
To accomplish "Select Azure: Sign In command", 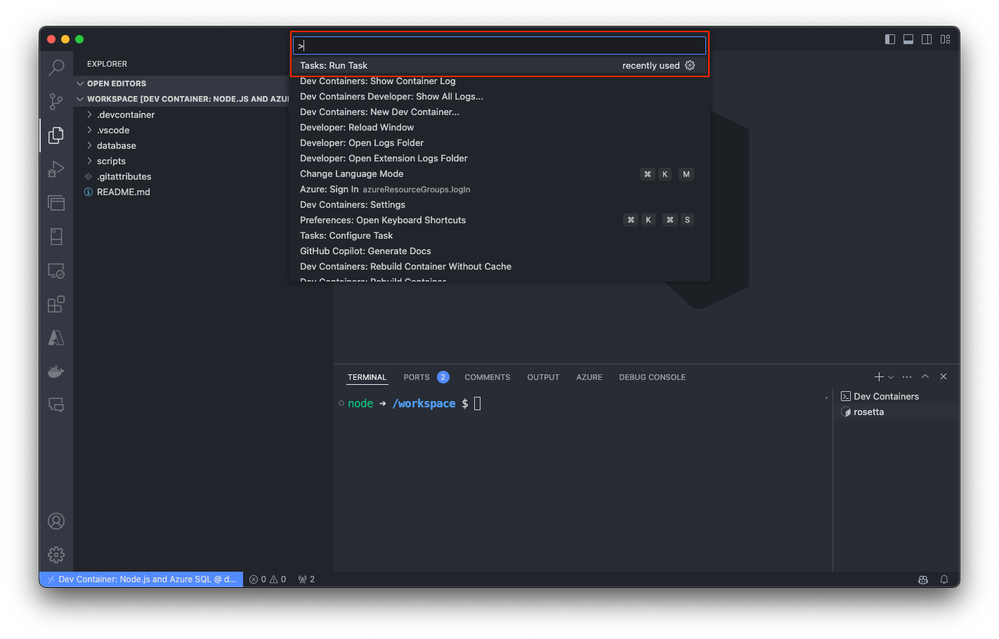I will click(500, 189).
